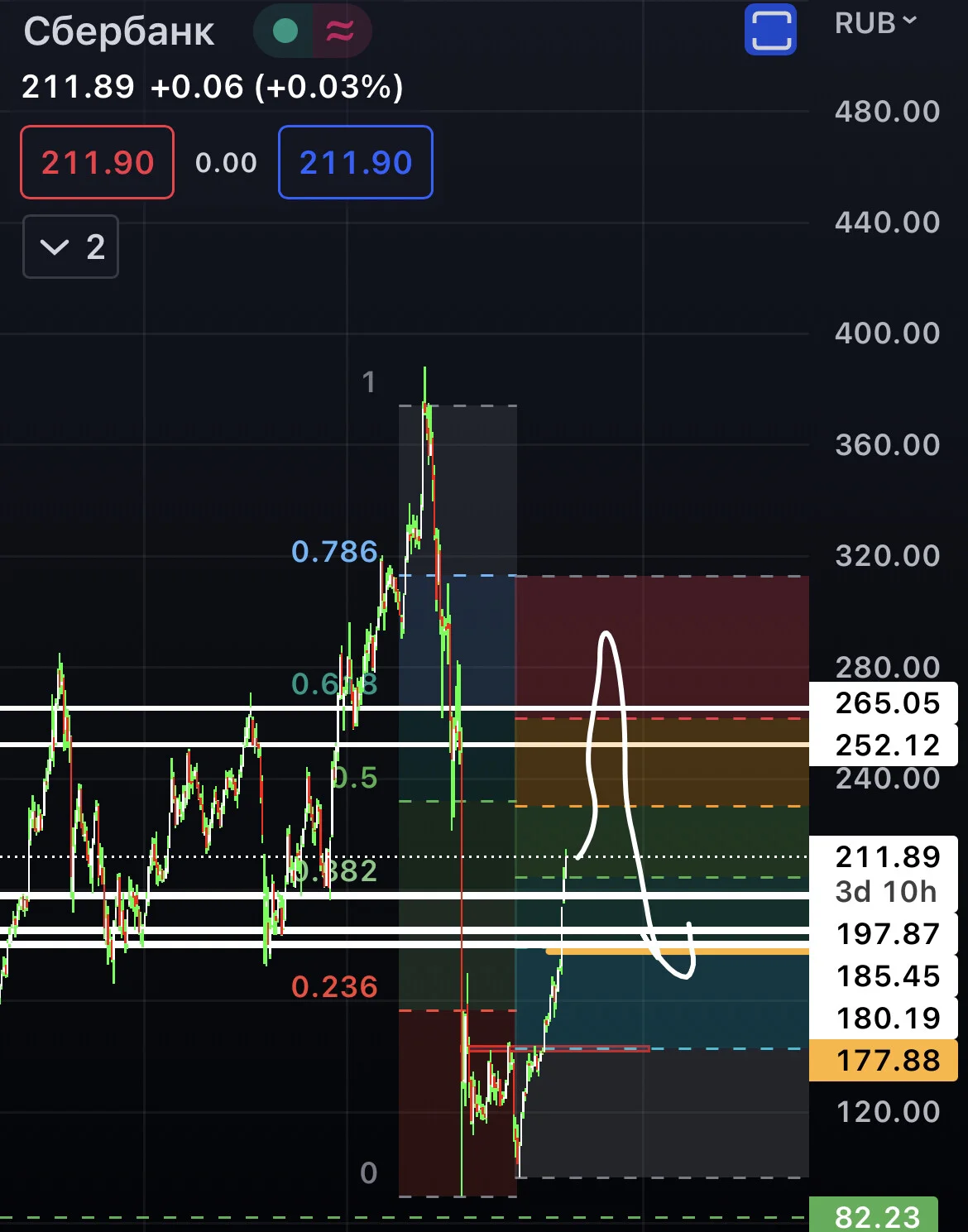Tap the red approximate-sign data indicator
The height and width of the screenshot is (1232, 968).
click(x=340, y=31)
